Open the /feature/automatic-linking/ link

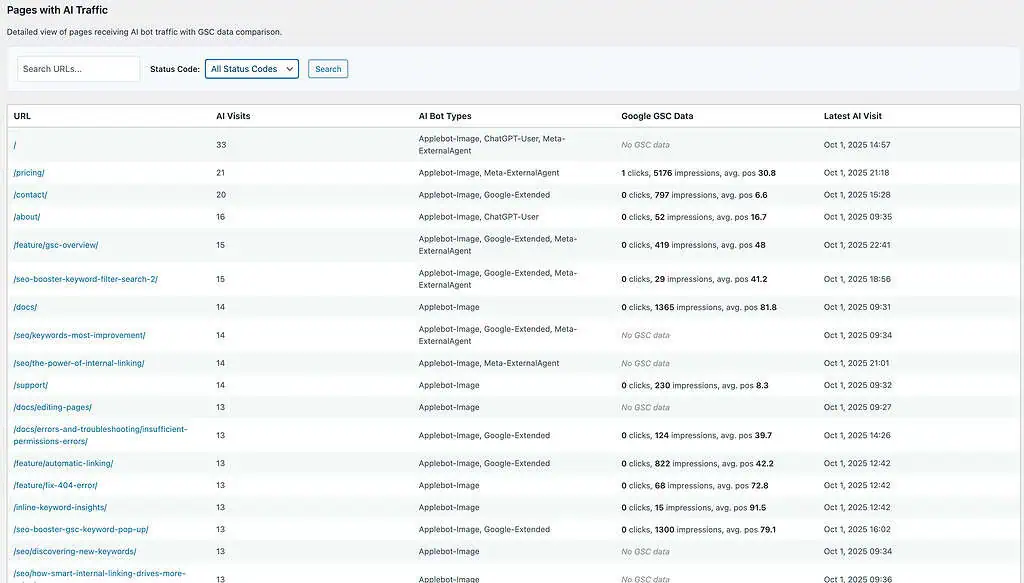63,463
